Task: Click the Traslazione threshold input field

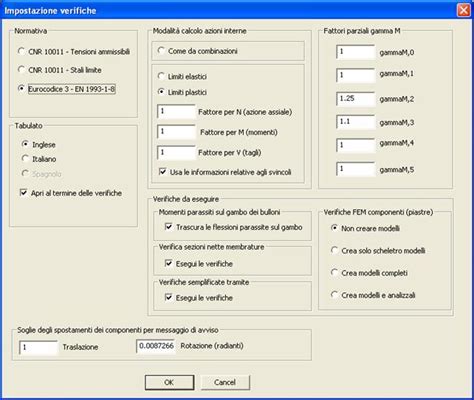Action: [38, 347]
